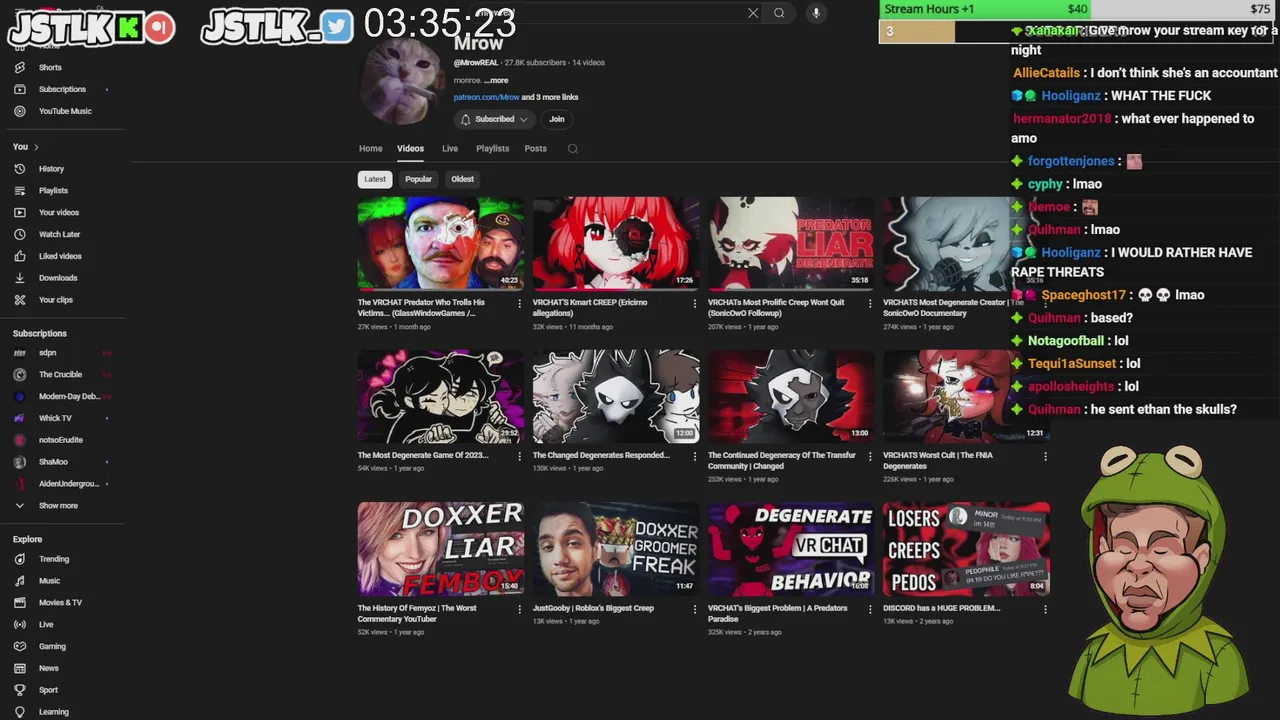This screenshot has width=1280, height=720.
Task: Open options for Most Prolific Creep video
Action: click(x=870, y=303)
